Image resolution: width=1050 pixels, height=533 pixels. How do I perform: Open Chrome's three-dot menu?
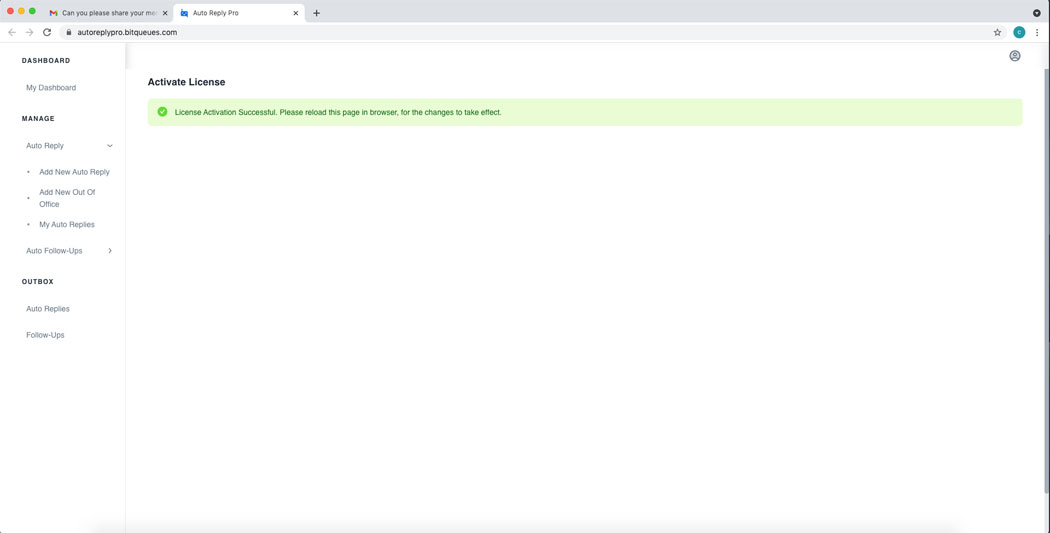pyautogui.click(x=1037, y=32)
